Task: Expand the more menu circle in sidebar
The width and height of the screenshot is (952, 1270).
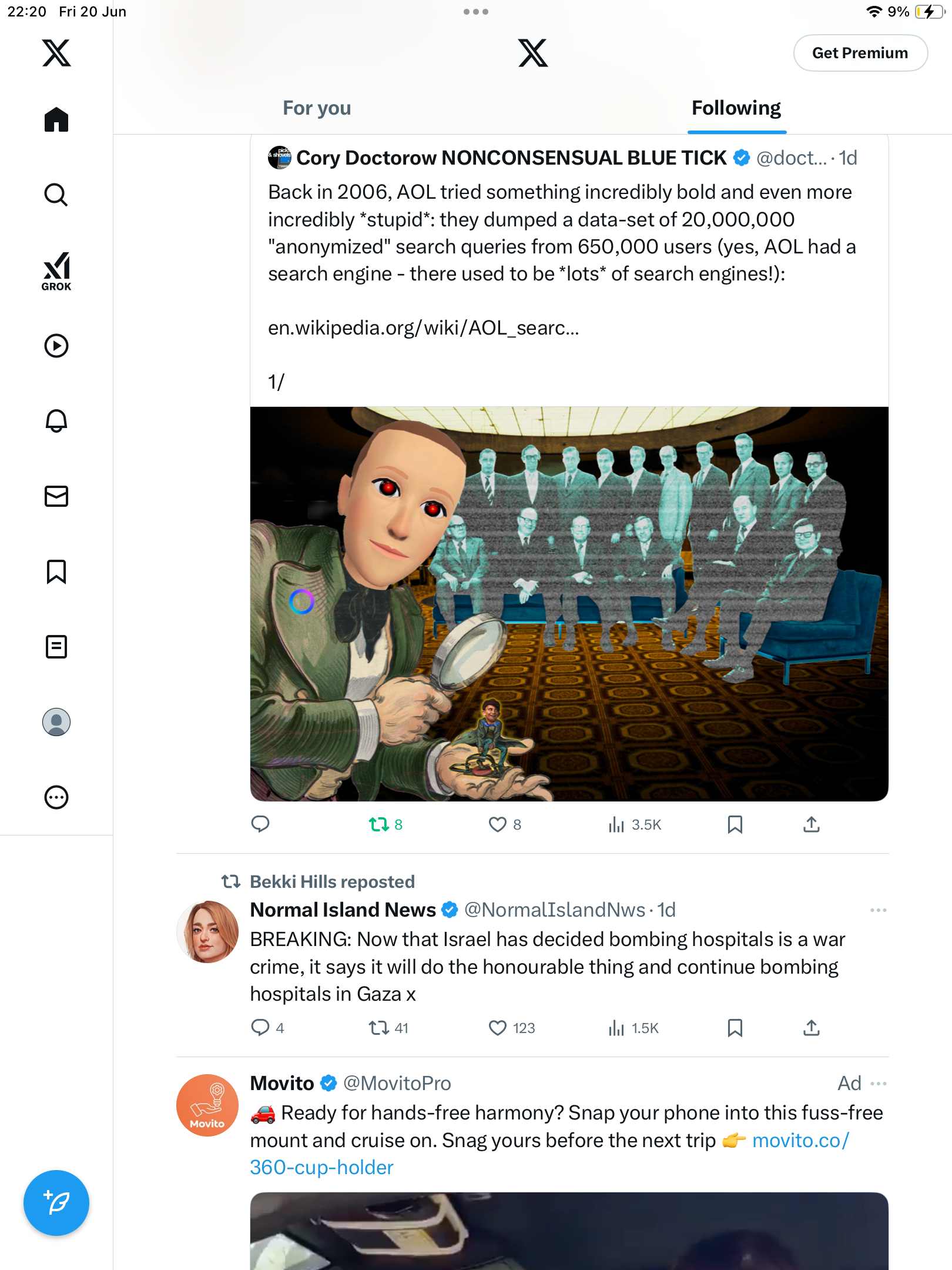Action: (56, 797)
